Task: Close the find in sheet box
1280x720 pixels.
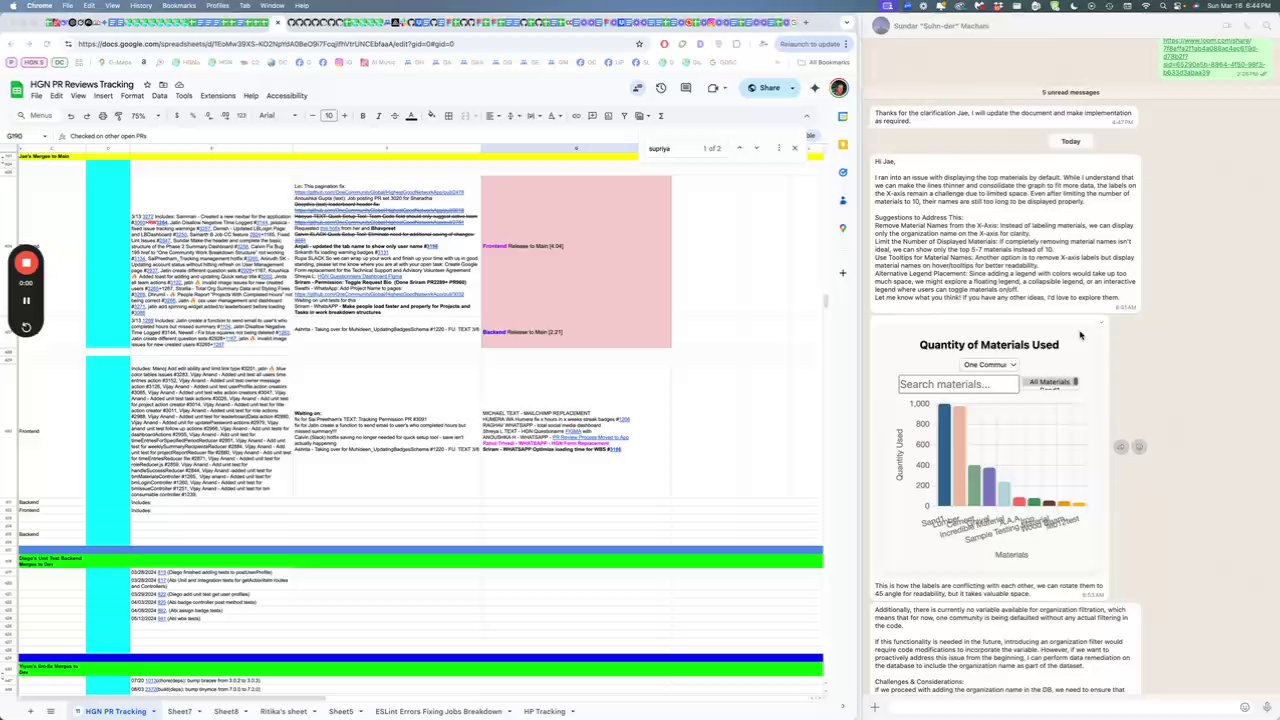Action: pyautogui.click(x=795, y=148)
